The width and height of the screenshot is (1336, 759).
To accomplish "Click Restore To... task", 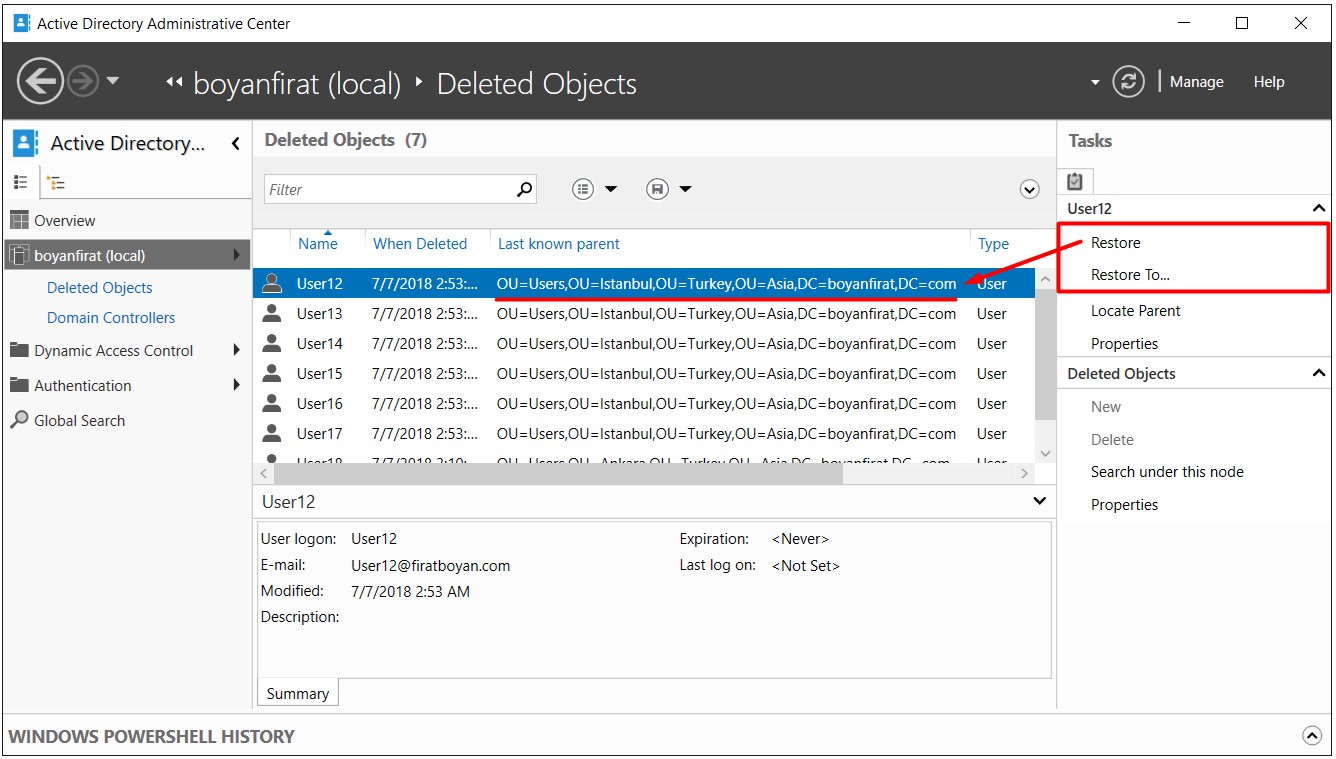I will click(x=1130, y=274).
